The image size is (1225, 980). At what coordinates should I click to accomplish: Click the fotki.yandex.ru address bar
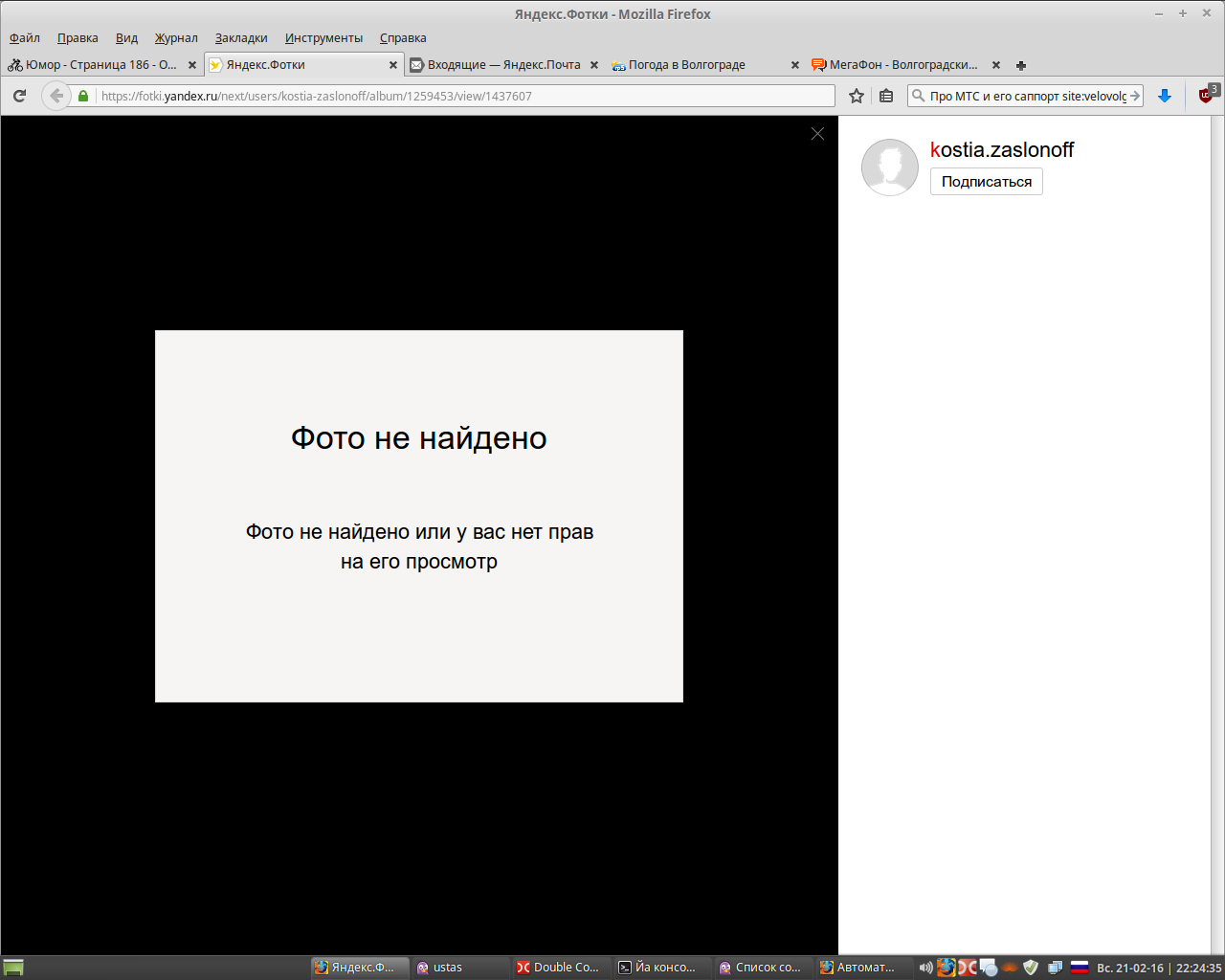point(465,96)
